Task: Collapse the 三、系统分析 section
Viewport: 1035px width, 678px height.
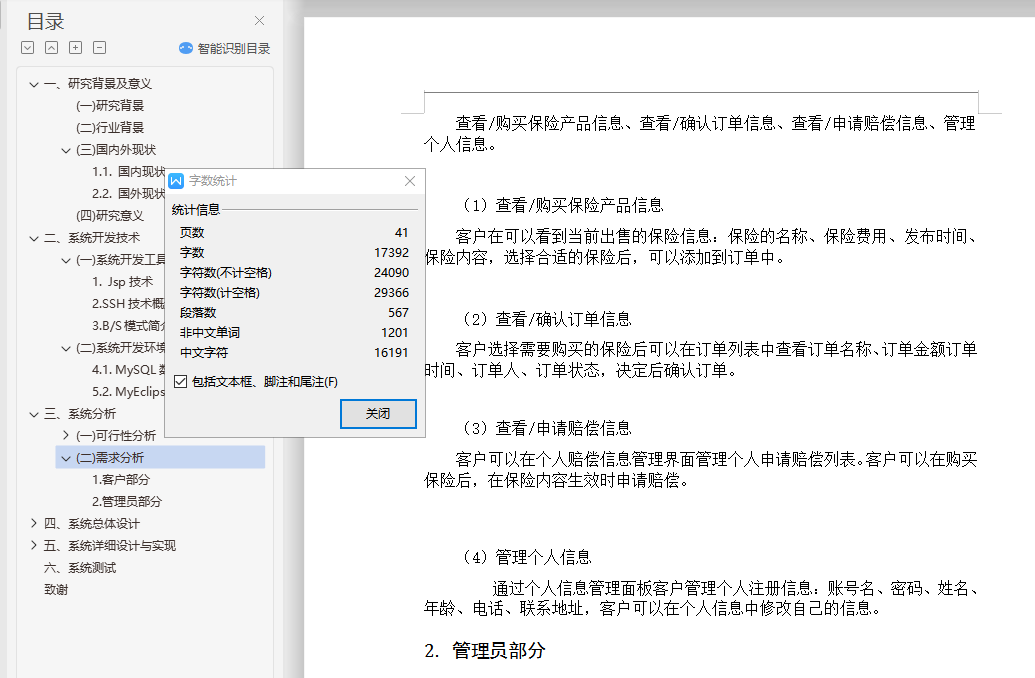Action: (x=34, y=414)
